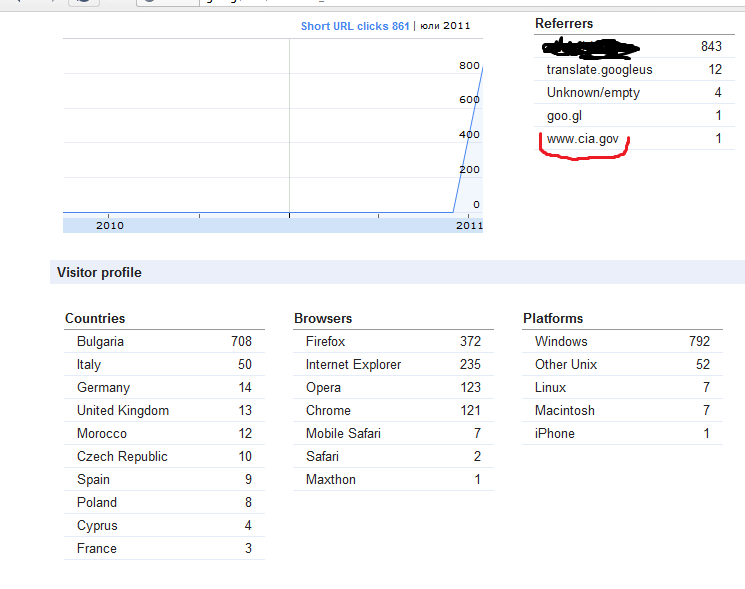Click the Short URL clicks 861 link
745x589 pixels.
click(355, 26)
